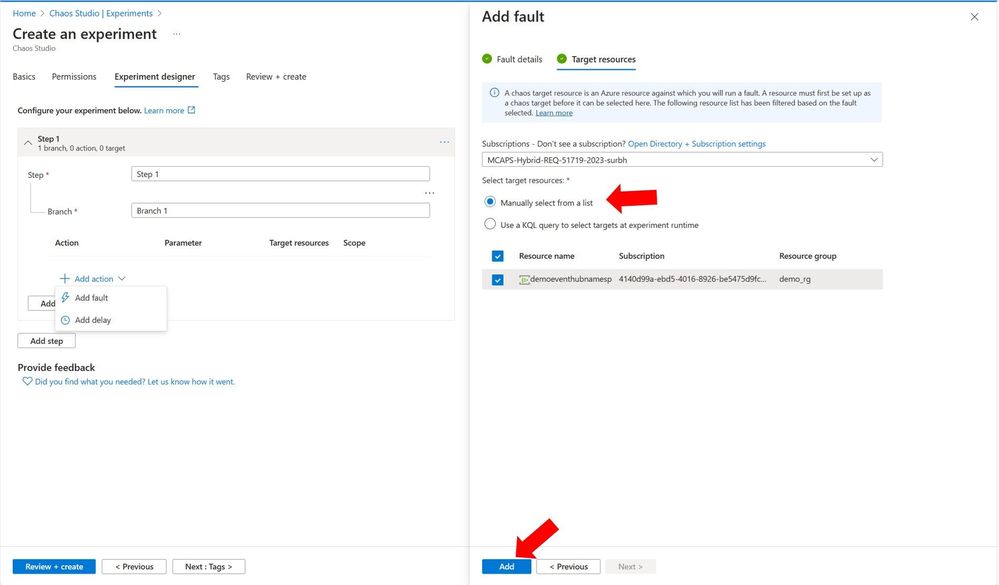Screen dimensions: 999x585
Task: Click the Action column label
Action: pyautogui.click(x=67, y=243)
